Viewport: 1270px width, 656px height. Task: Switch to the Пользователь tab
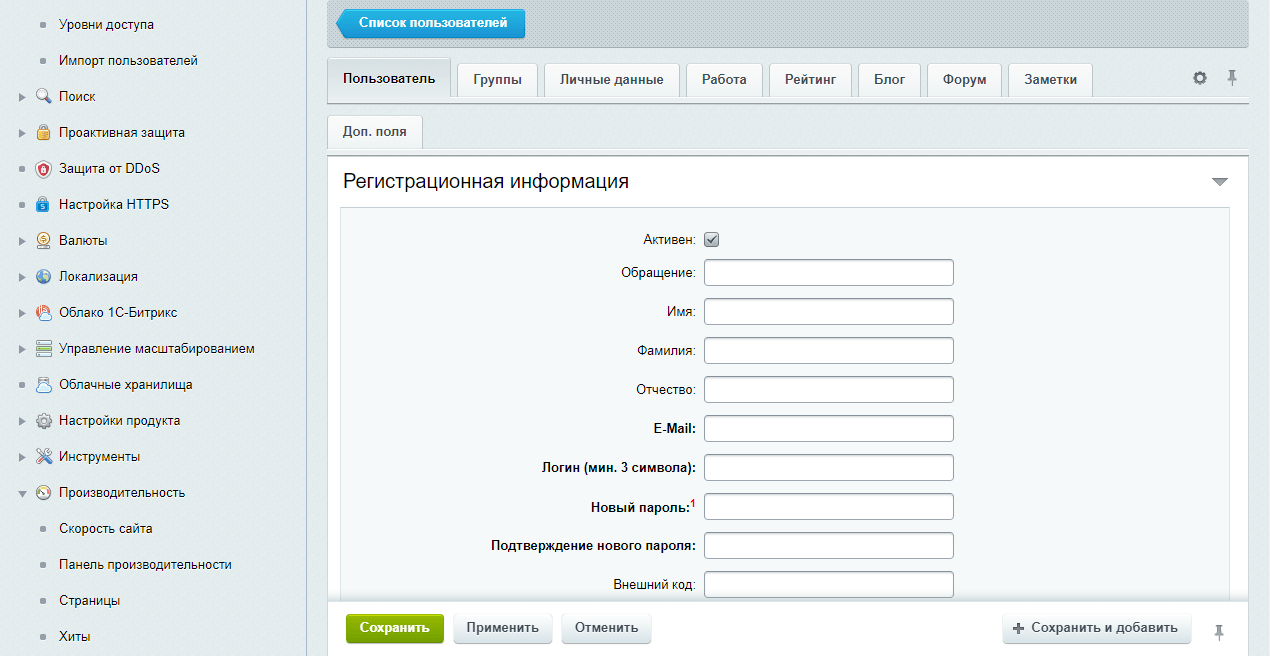(x=389, y=79)
